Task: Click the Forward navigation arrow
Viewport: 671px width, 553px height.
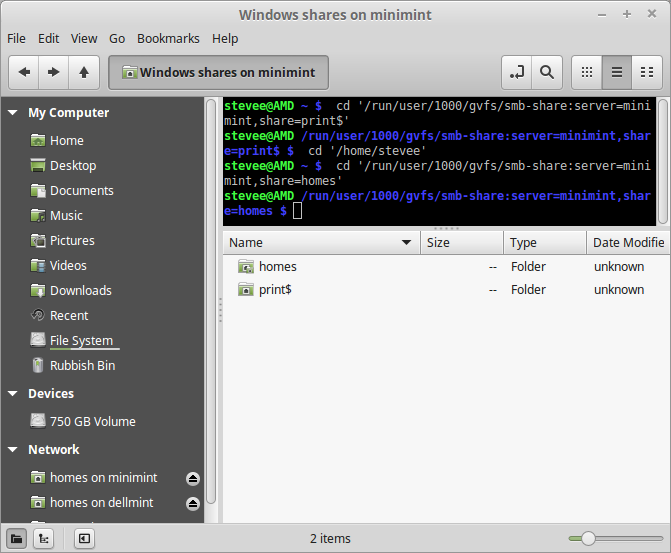Action: coord(54,72)
